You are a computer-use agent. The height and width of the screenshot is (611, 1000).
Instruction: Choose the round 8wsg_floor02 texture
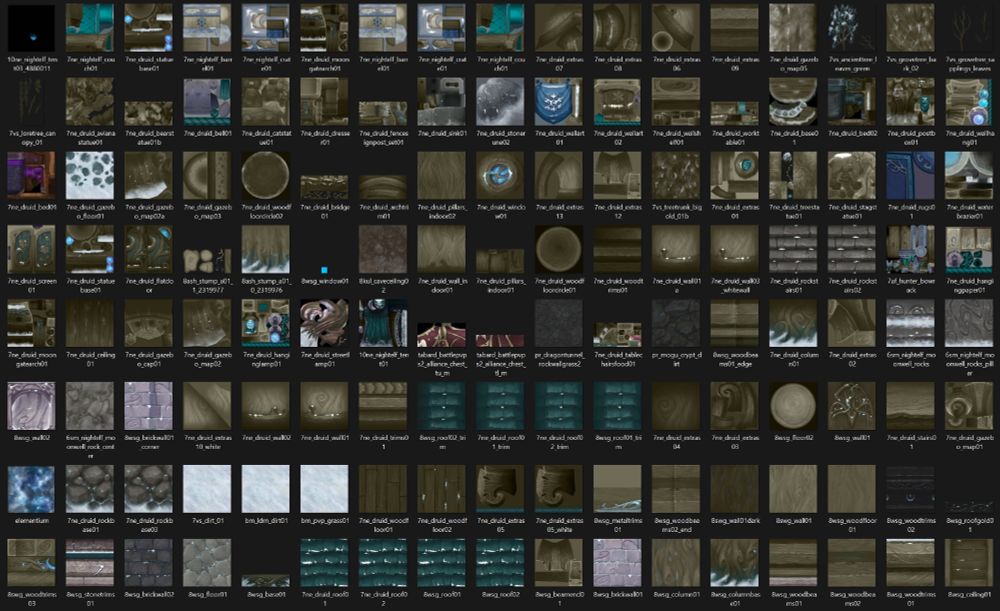[793, 406]
